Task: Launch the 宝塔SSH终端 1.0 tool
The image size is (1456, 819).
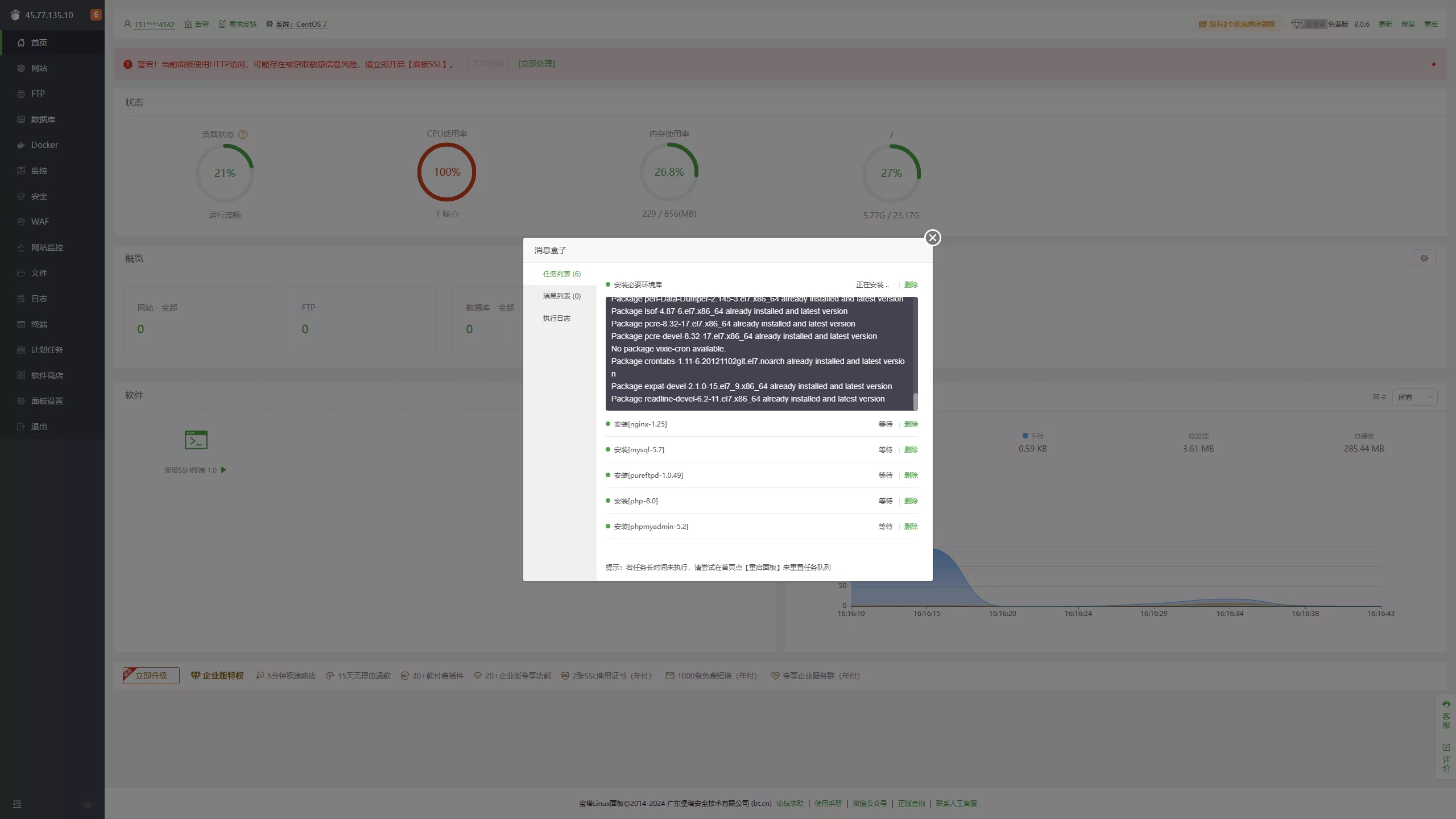Action: (222, 470)
